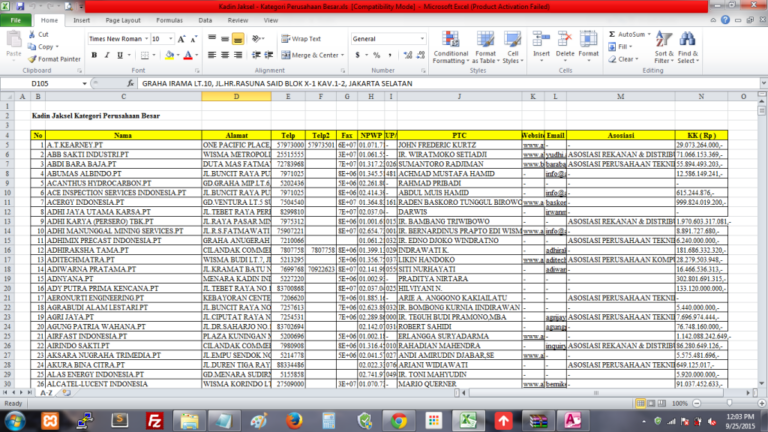Expand Clear dropdown in Editing group
This screenshot has height=432, width=768.
pos(636,59)
